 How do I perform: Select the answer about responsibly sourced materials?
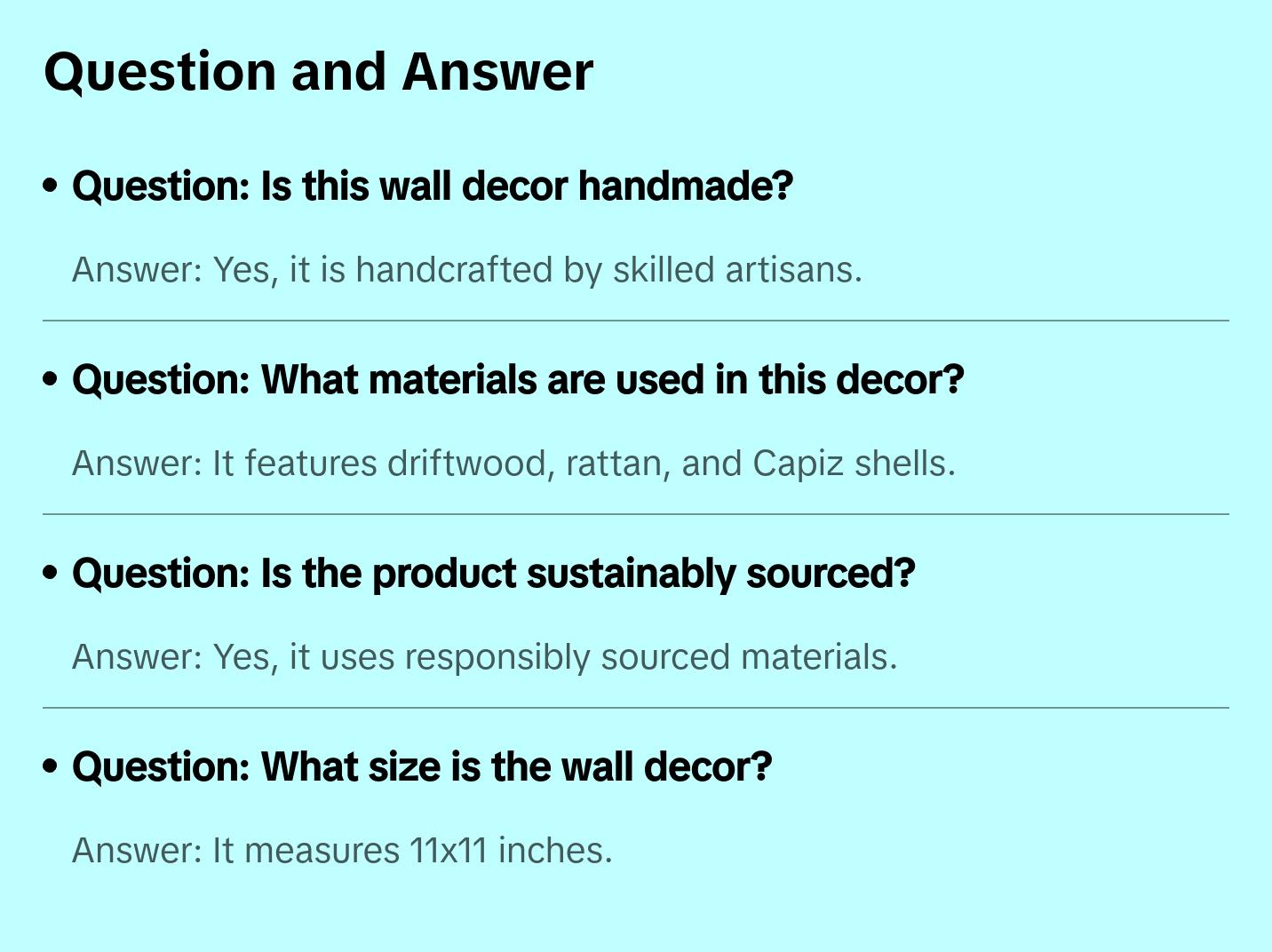click(x=484, y=657)
